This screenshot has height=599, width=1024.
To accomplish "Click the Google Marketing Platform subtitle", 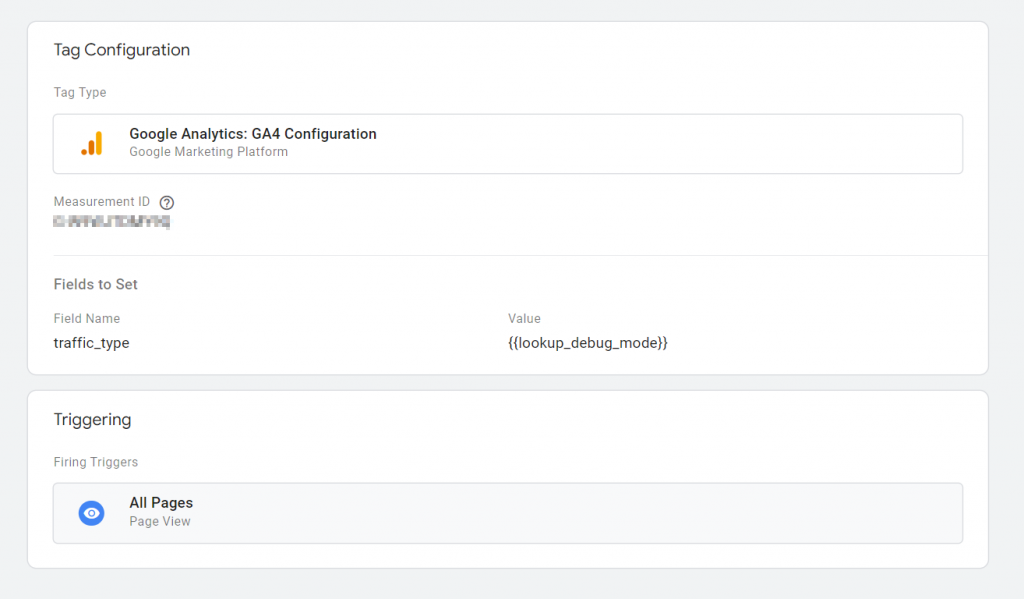I will click(x=208, y=152).
